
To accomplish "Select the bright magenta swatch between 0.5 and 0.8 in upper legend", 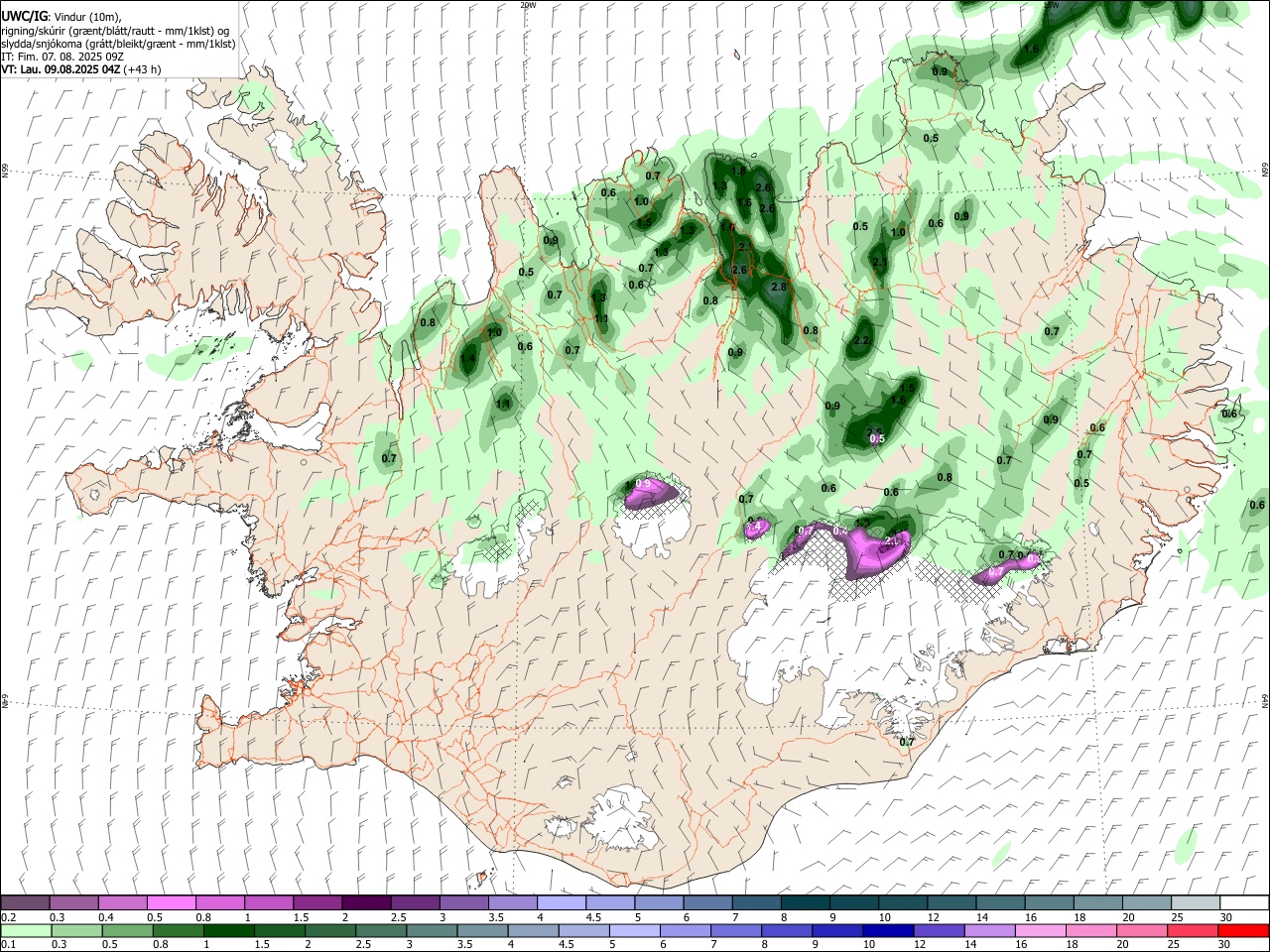I will point(171,902).
